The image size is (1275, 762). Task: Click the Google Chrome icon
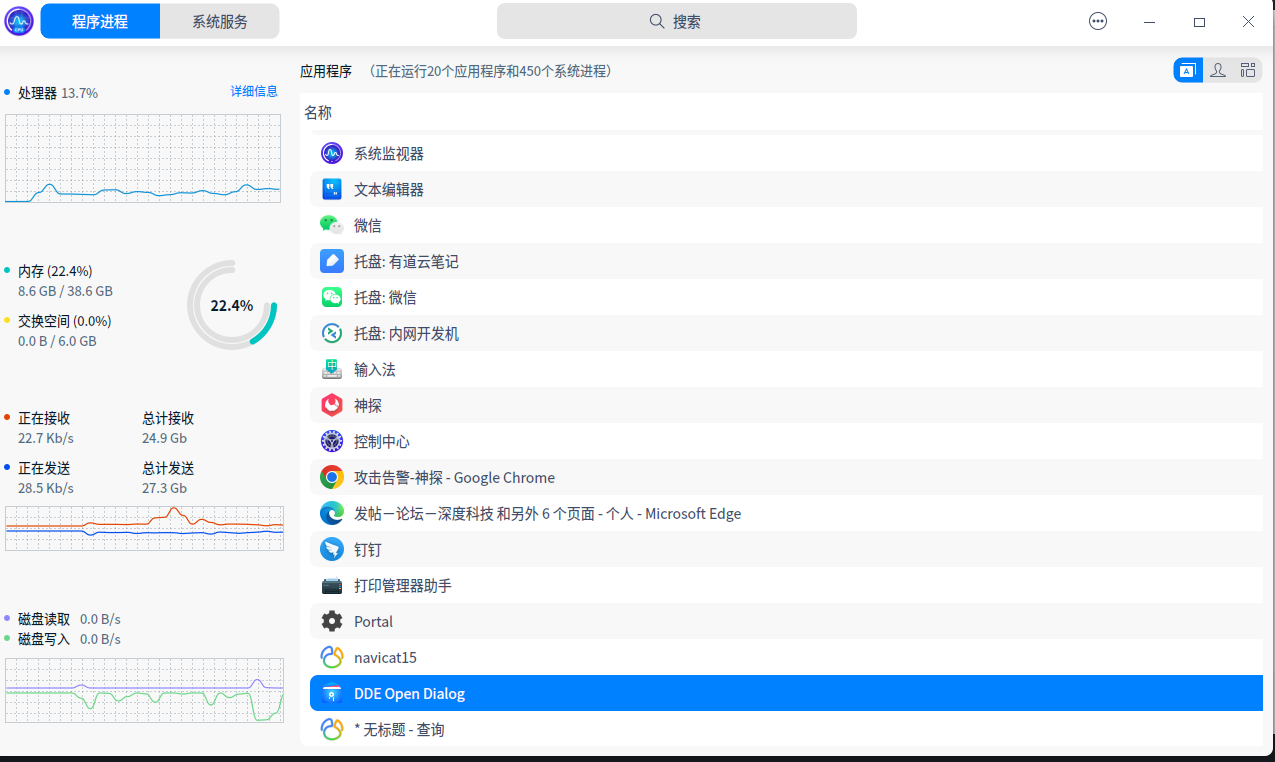(x=332, y=477)
